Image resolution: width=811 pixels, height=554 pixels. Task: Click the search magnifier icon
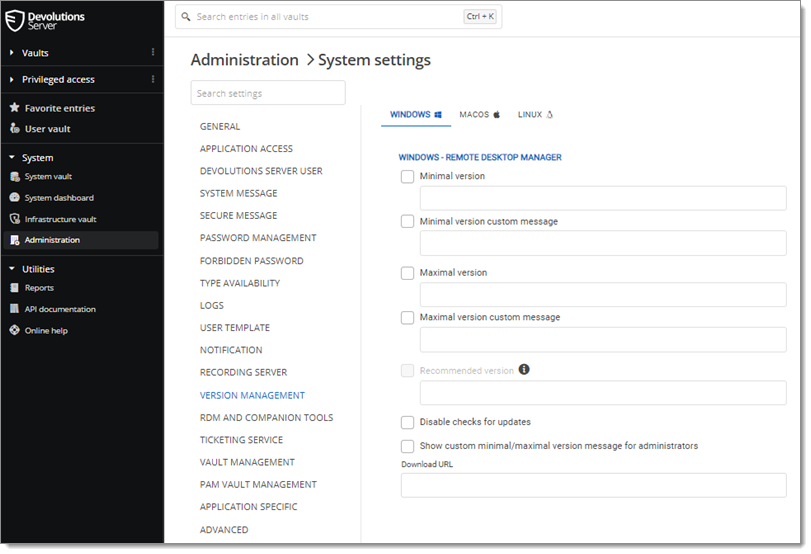[x=186, y=17]
